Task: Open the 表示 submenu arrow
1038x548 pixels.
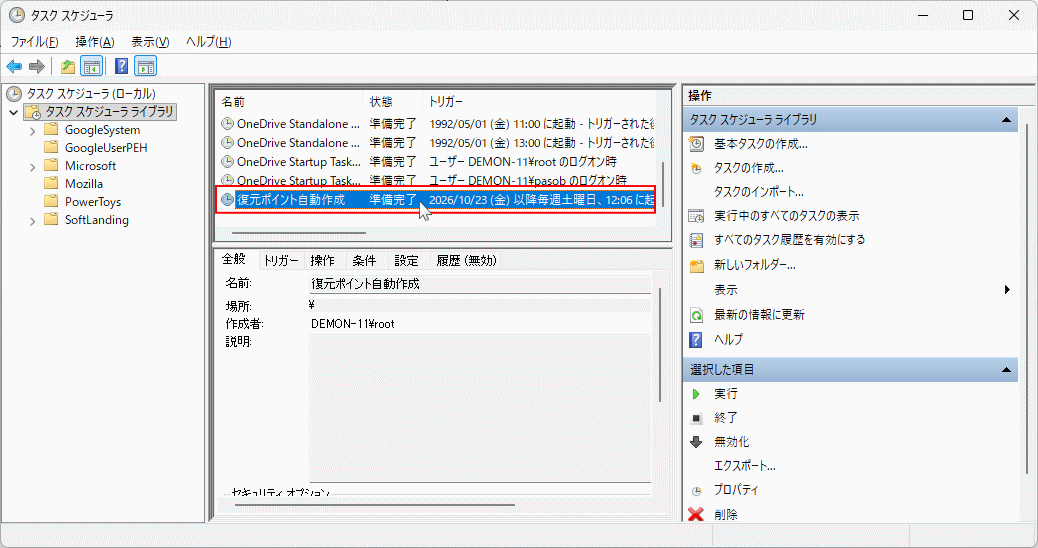Action: pos(1007,289)
